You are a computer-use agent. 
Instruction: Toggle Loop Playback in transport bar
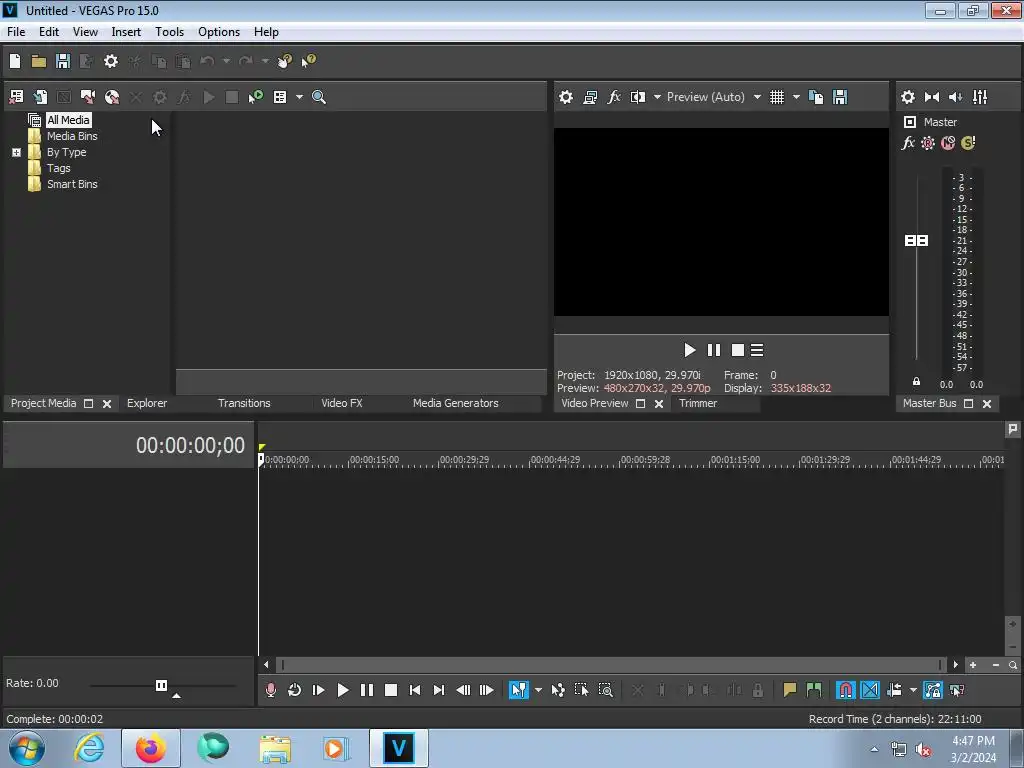coord(295,690)
